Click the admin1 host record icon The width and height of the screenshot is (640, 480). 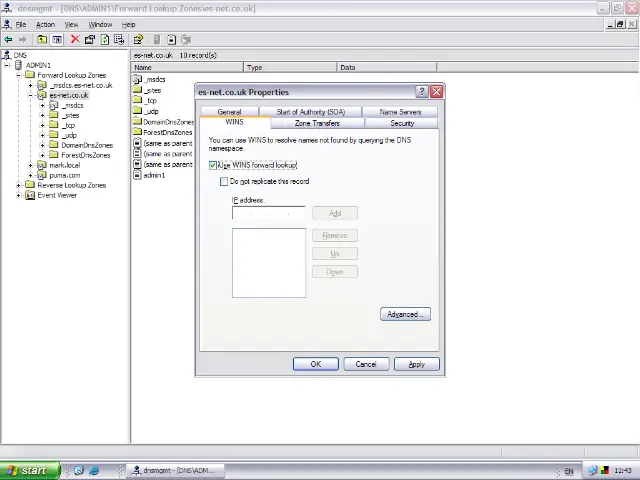pos(138,175)
